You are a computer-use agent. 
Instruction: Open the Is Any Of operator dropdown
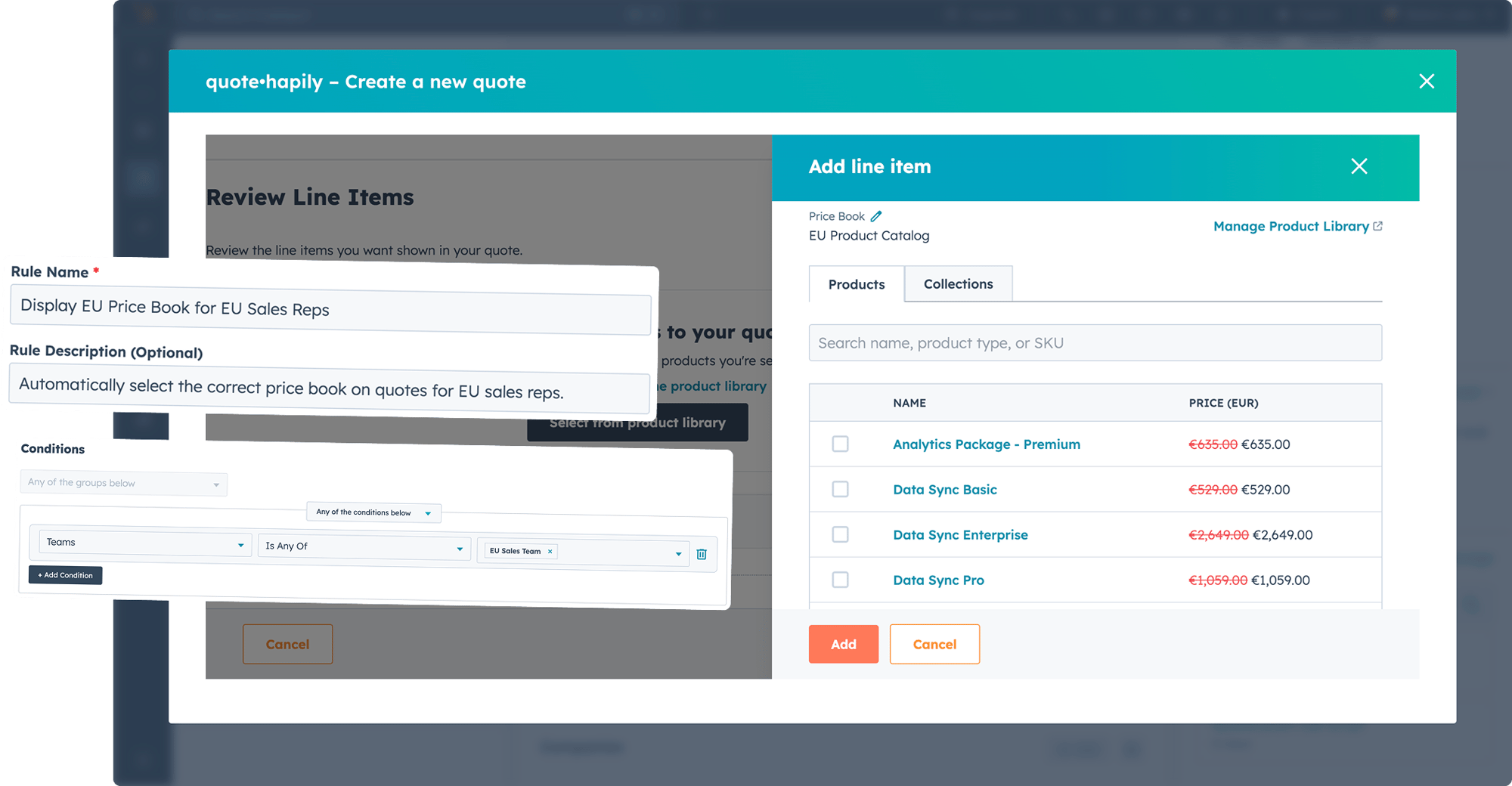tap(364, 546)
